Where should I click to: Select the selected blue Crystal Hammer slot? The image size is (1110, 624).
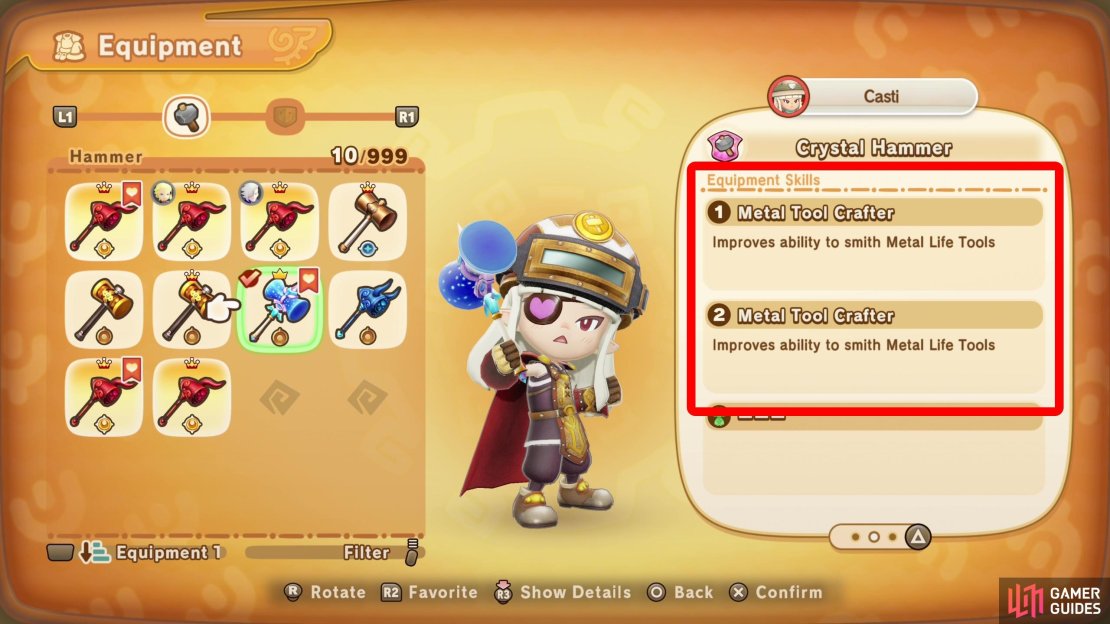click(280, 310)
